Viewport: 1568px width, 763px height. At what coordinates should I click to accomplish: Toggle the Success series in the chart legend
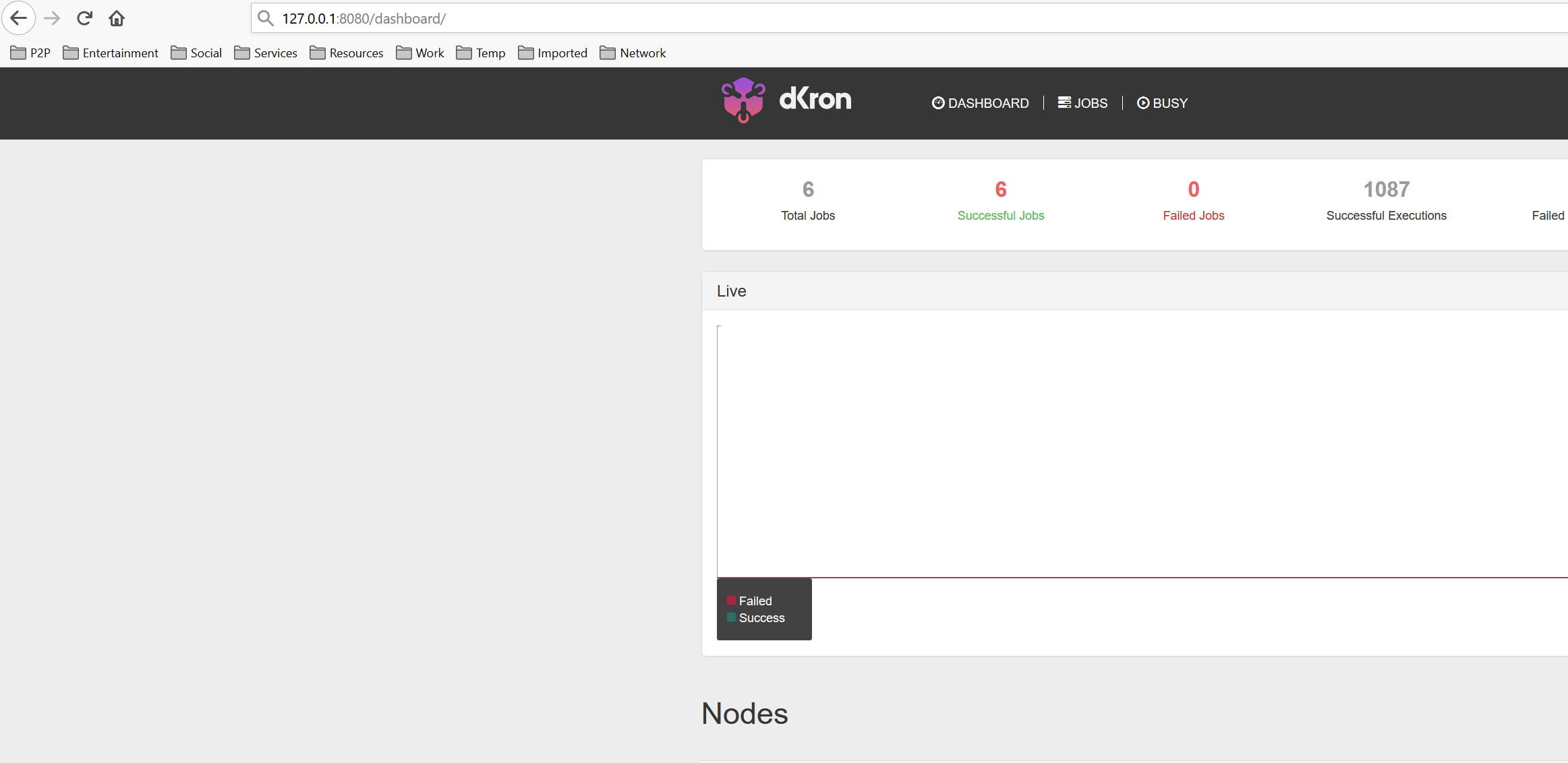tap(761, 617)
